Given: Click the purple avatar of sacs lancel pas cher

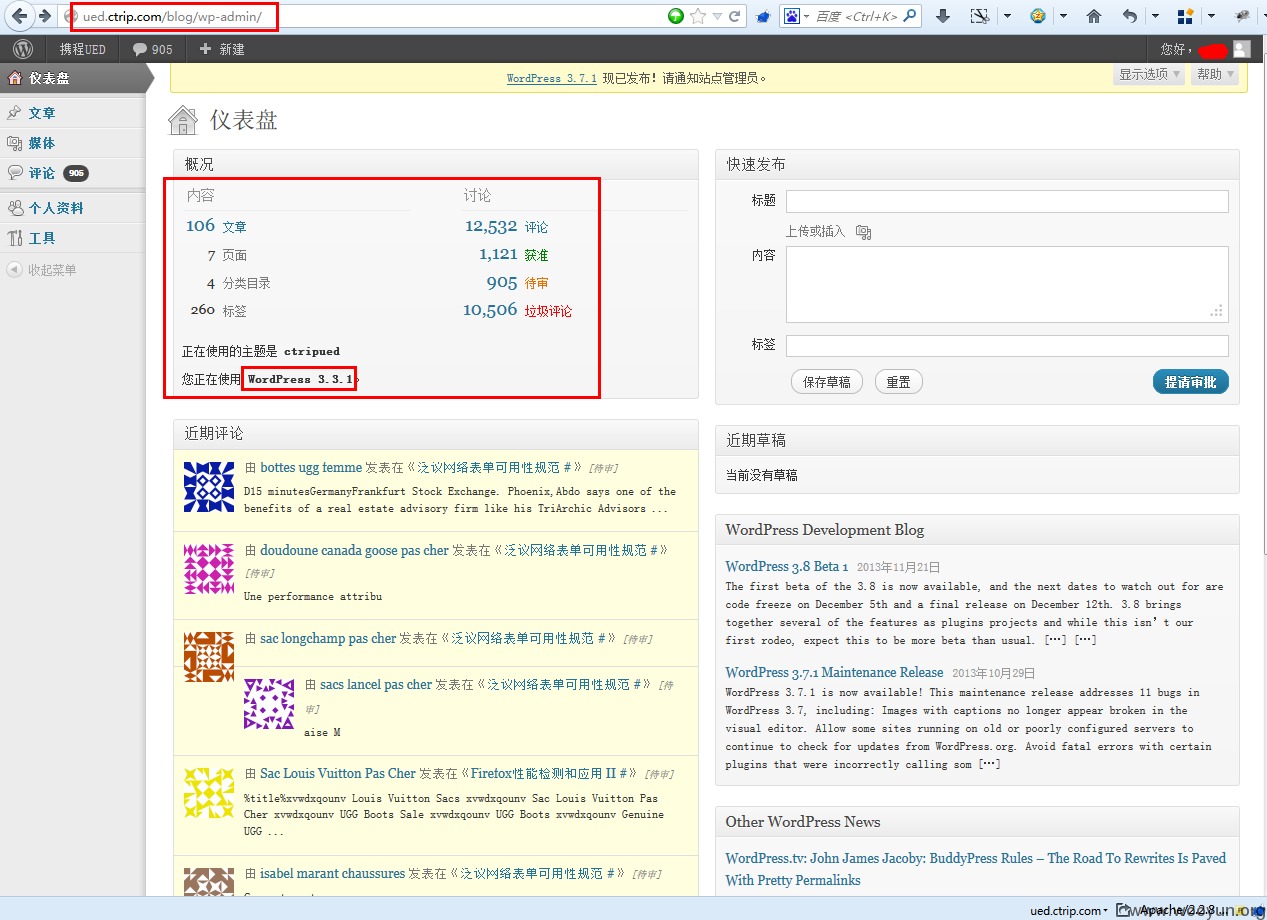Looking at the screenshot, I should click(x=269, y=704).
